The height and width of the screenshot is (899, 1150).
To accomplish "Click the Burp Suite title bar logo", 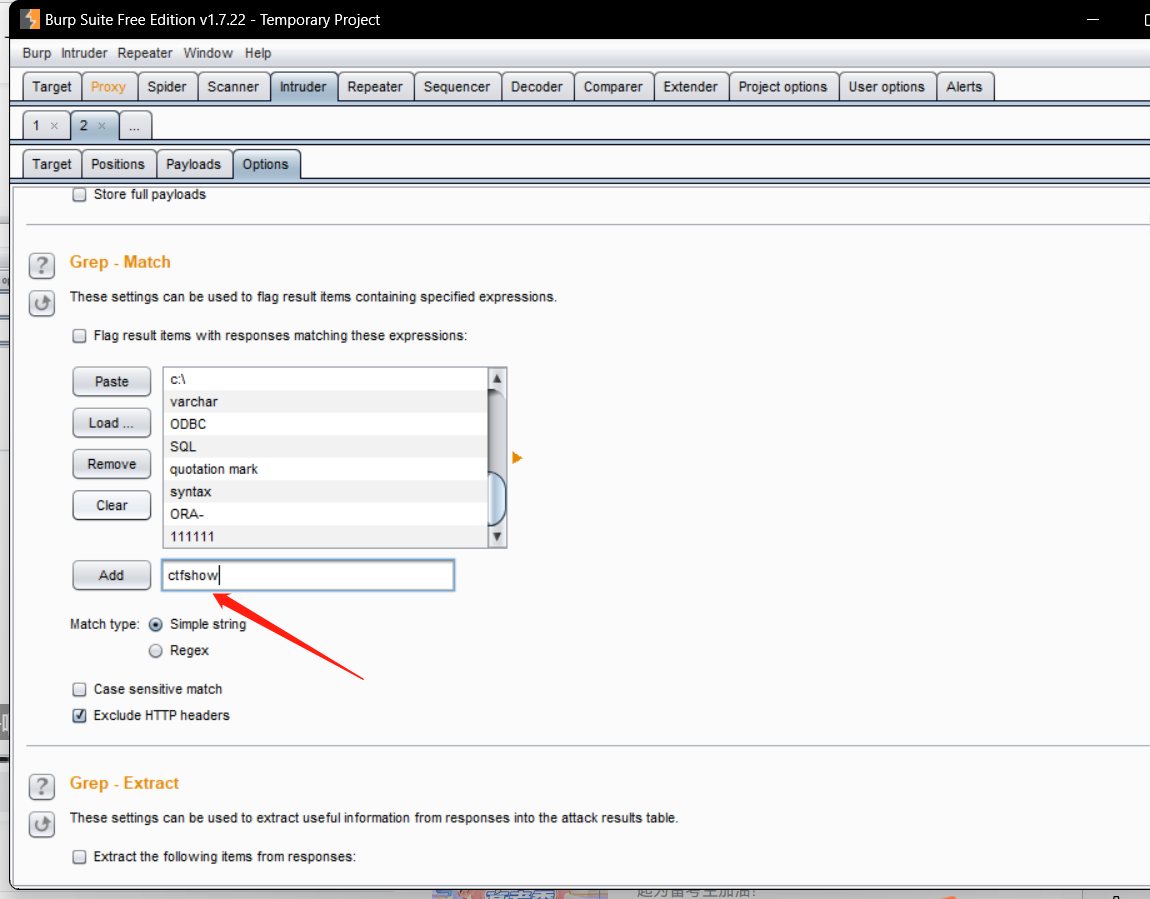I will coord(30,19).
